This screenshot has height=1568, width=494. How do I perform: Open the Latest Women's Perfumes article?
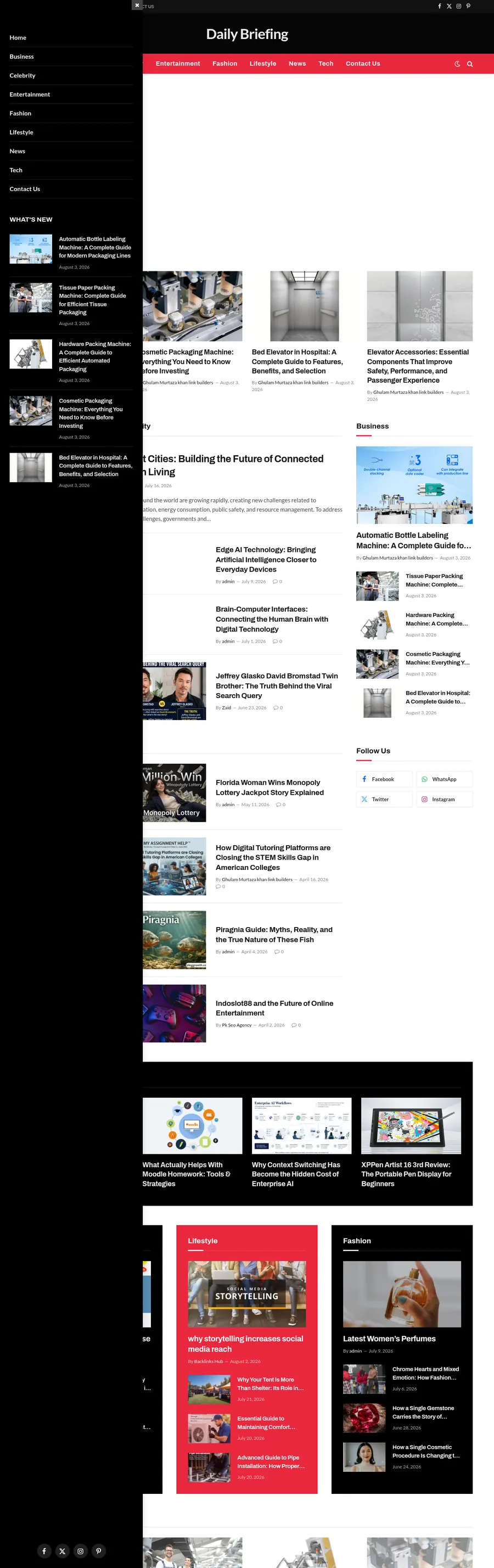(x=389, y=1338)
